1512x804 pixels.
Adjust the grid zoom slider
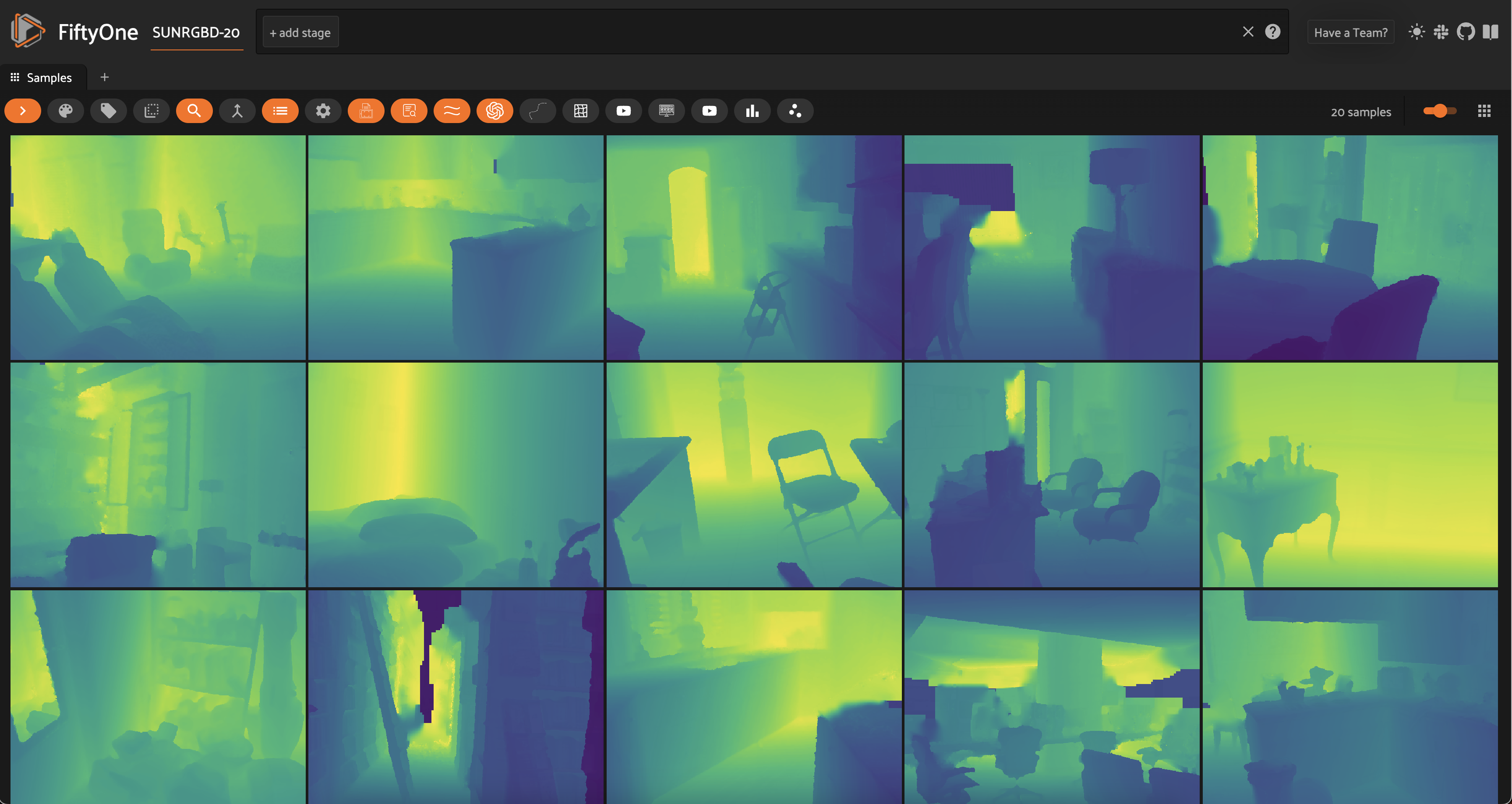[x=1439, y=111]
